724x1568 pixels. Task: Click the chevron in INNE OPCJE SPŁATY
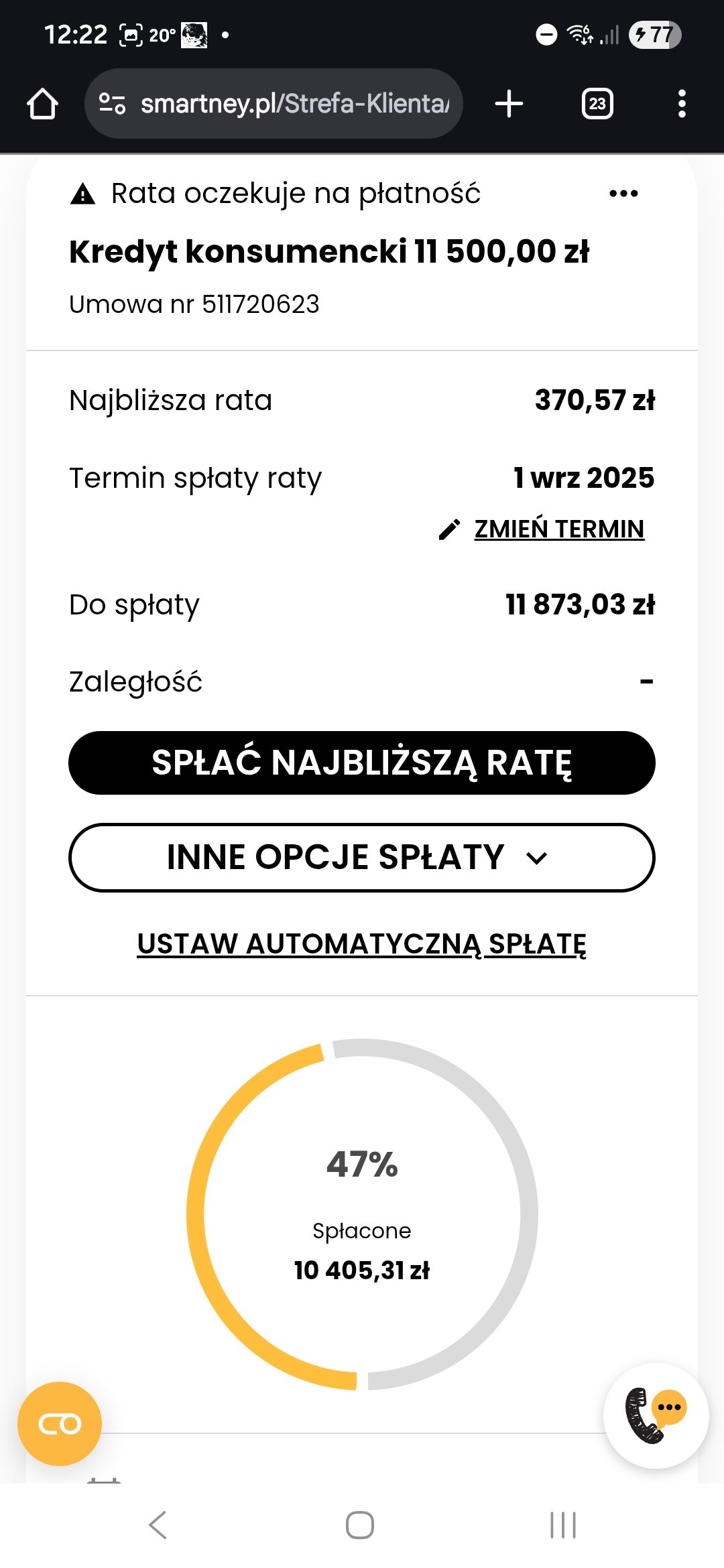pos(537,858)
